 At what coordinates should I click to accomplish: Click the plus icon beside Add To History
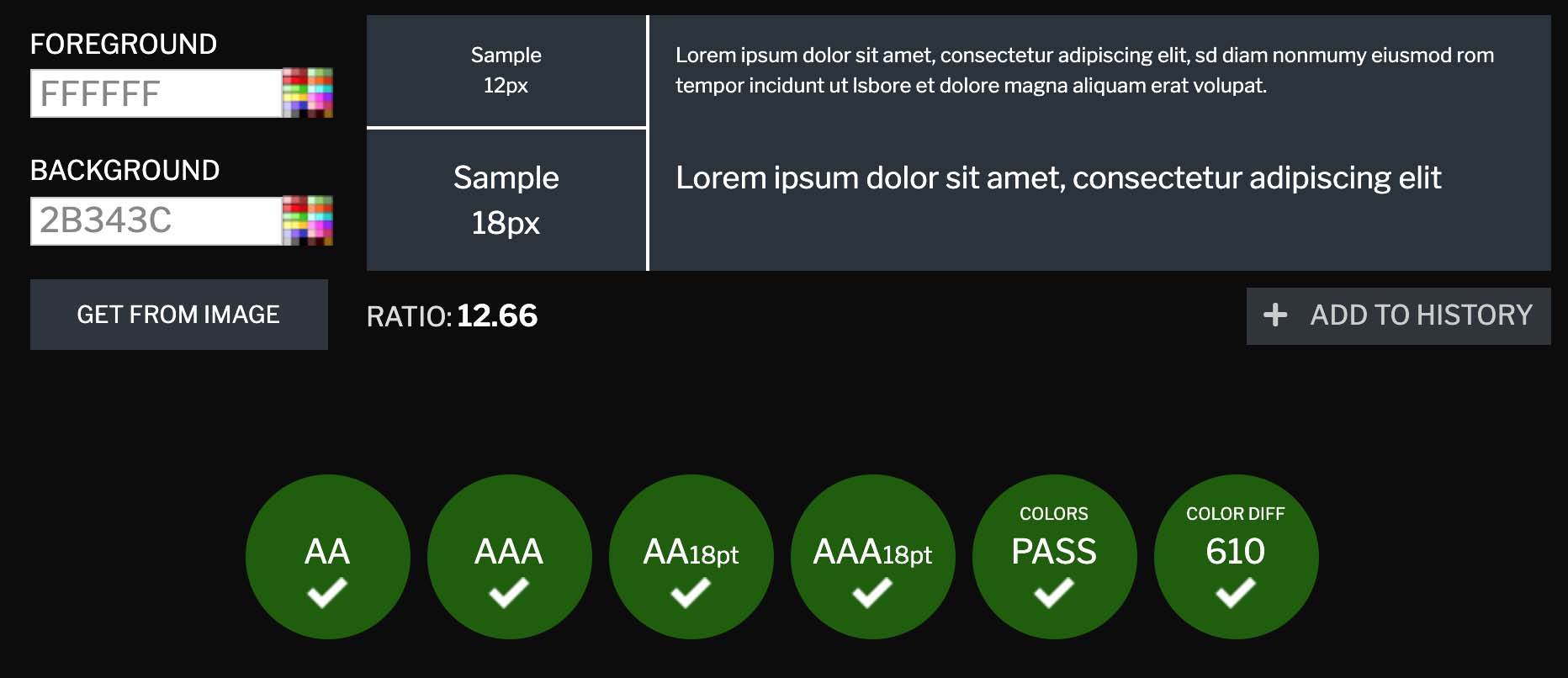1275,315
